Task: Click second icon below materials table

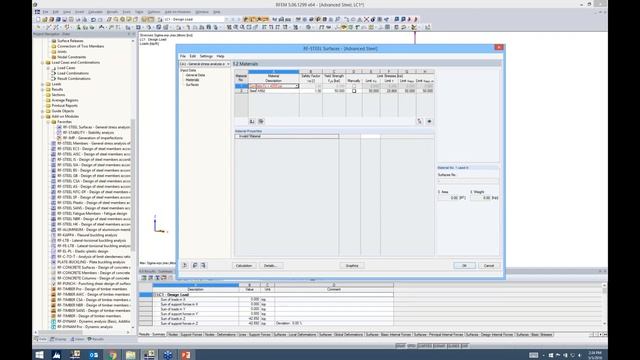Action: [x=261, y=121]
